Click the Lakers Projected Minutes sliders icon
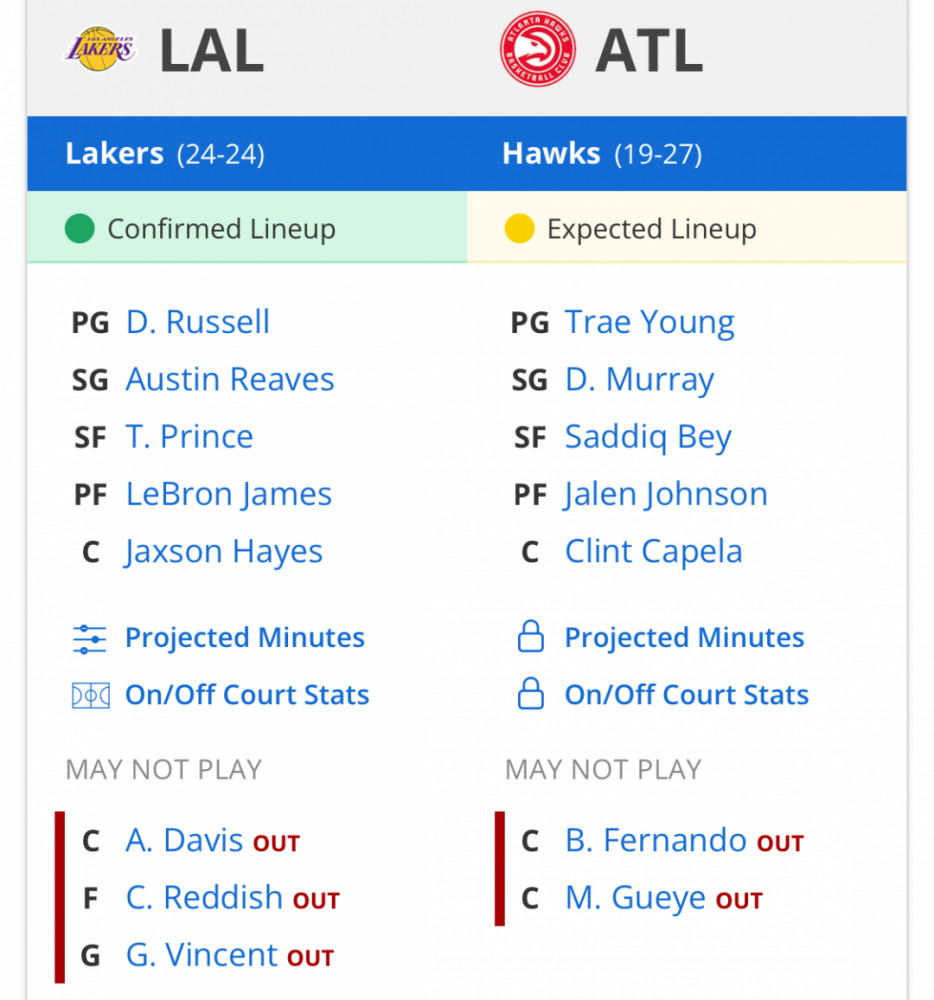 click(90, 639)
